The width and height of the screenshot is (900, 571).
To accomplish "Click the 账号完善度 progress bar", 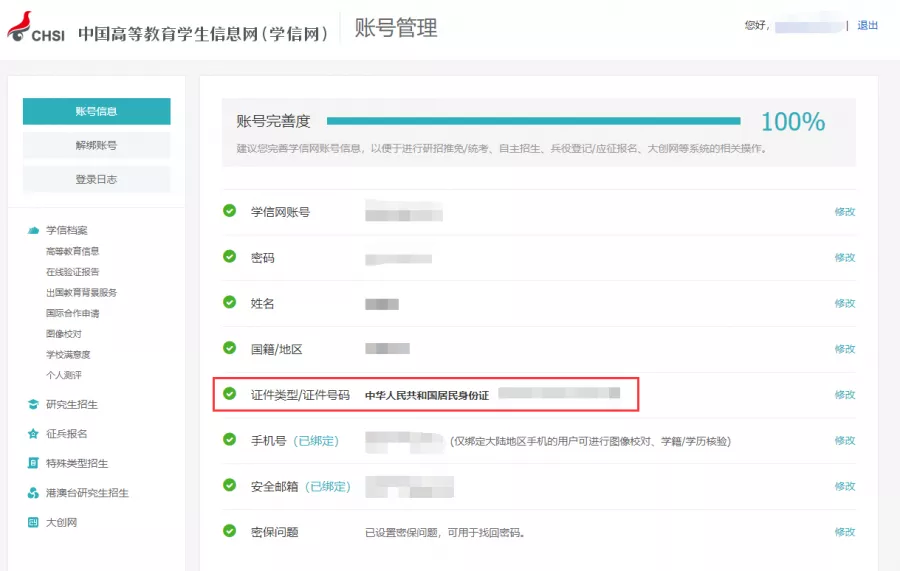I will 534,121.
